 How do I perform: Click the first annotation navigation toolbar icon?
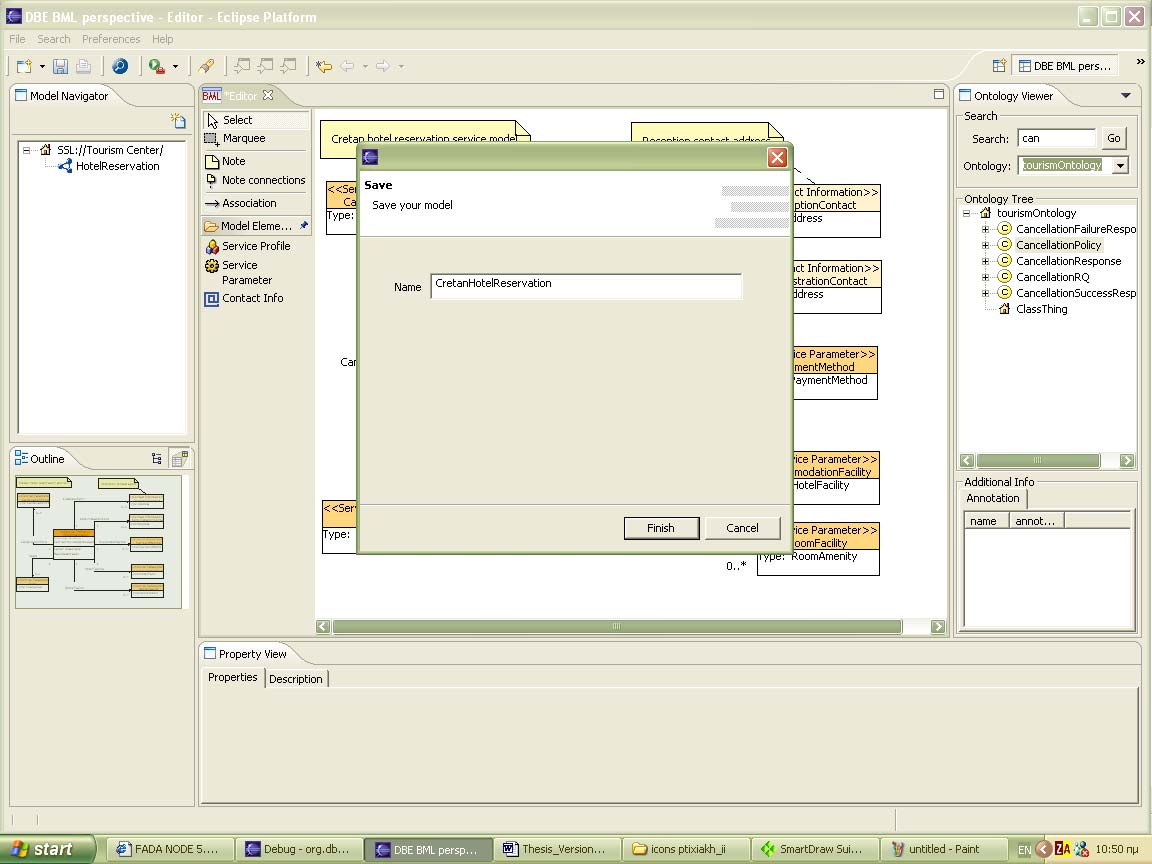[242, 66]
